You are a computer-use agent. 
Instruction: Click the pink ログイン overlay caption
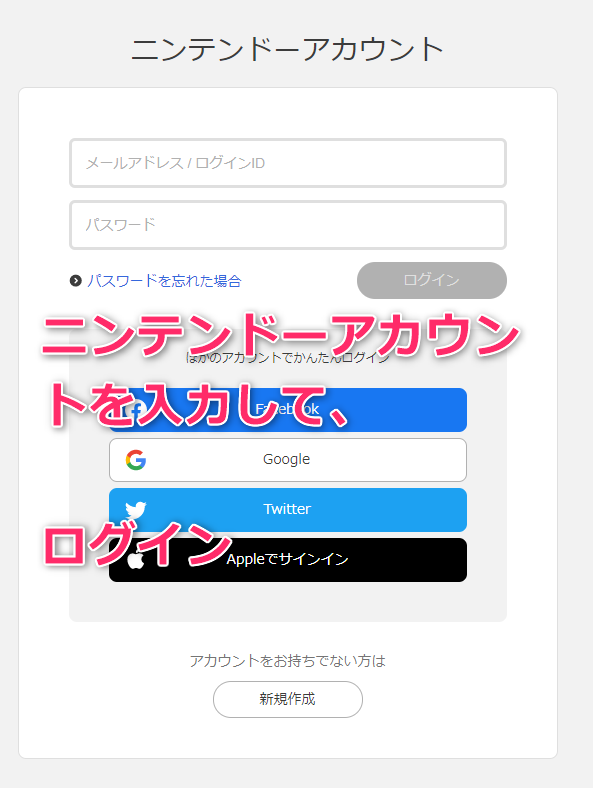point(137,544)
